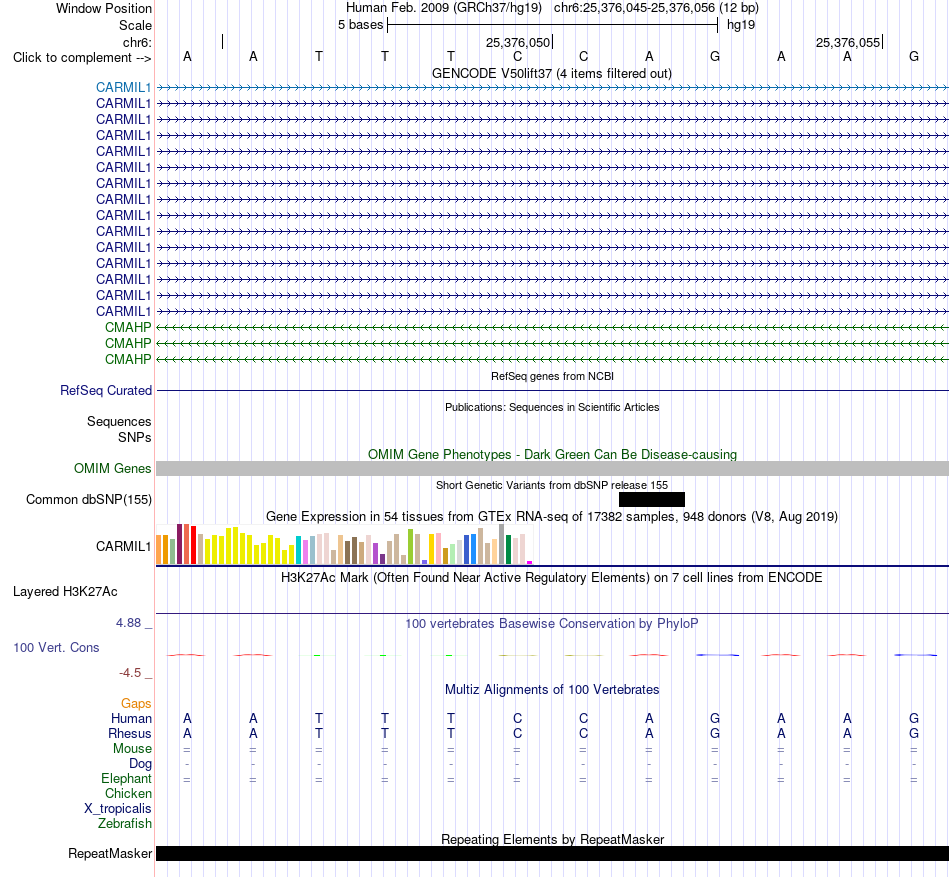
Task: Open '100 vertebrates Basewise Conservation by PhyloP'
Action: [x=552, y=623]
